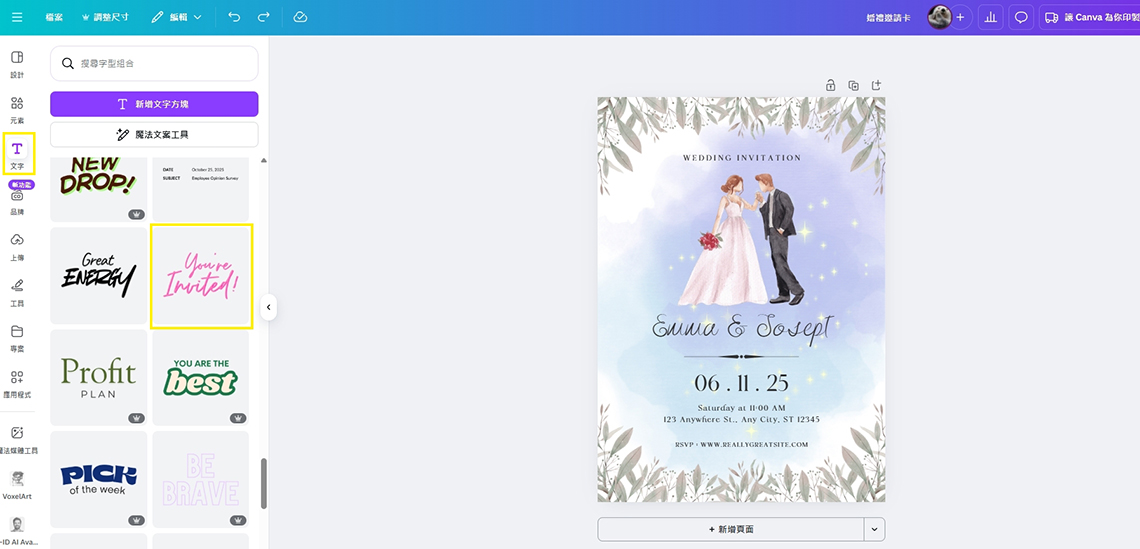Screen dimensions: 1140x549
Task: Expand the dropdown arrow beside 新增頁面
Action: click(x=874, y=529)
